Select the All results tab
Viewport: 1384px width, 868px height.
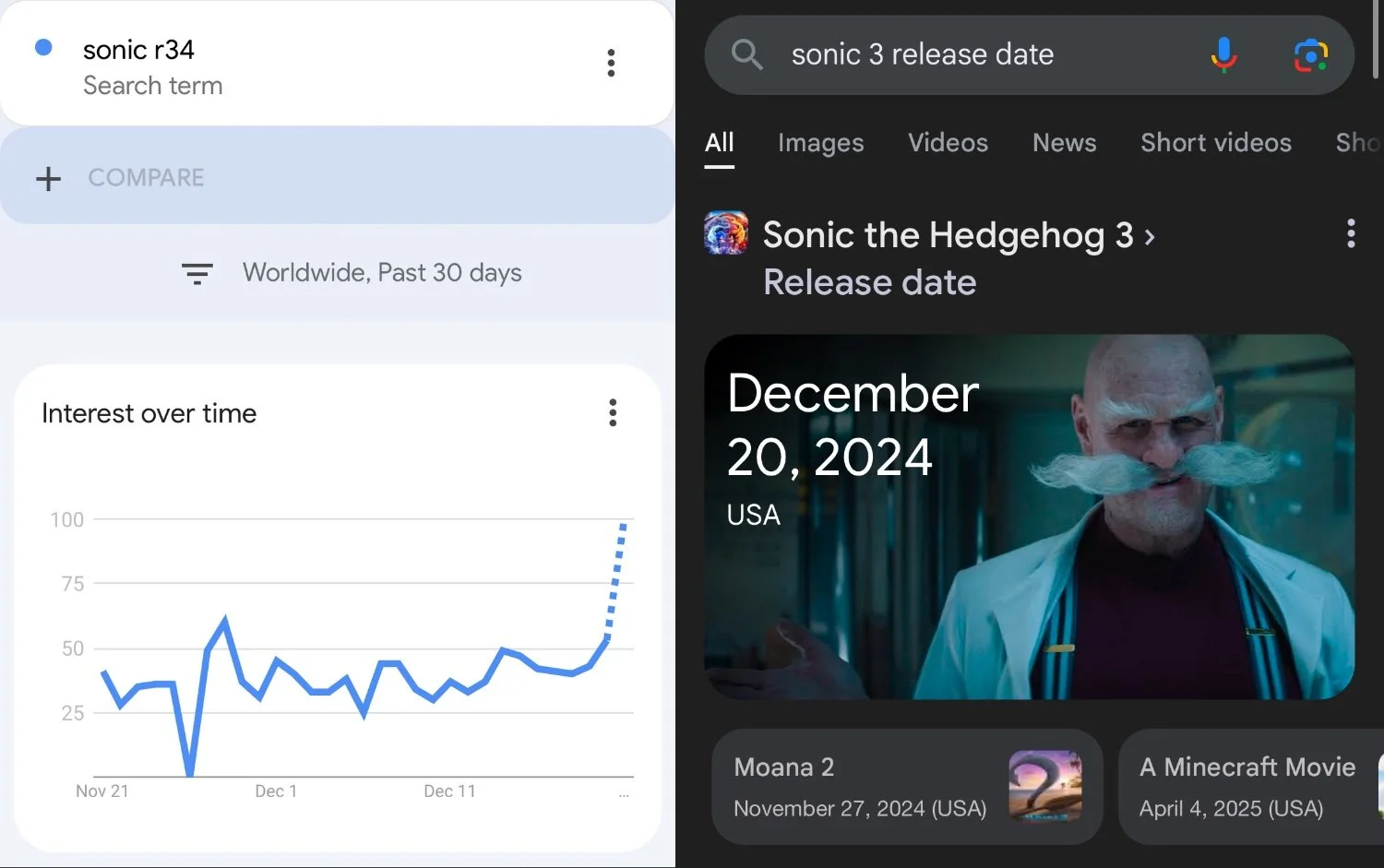coord(719,143)
